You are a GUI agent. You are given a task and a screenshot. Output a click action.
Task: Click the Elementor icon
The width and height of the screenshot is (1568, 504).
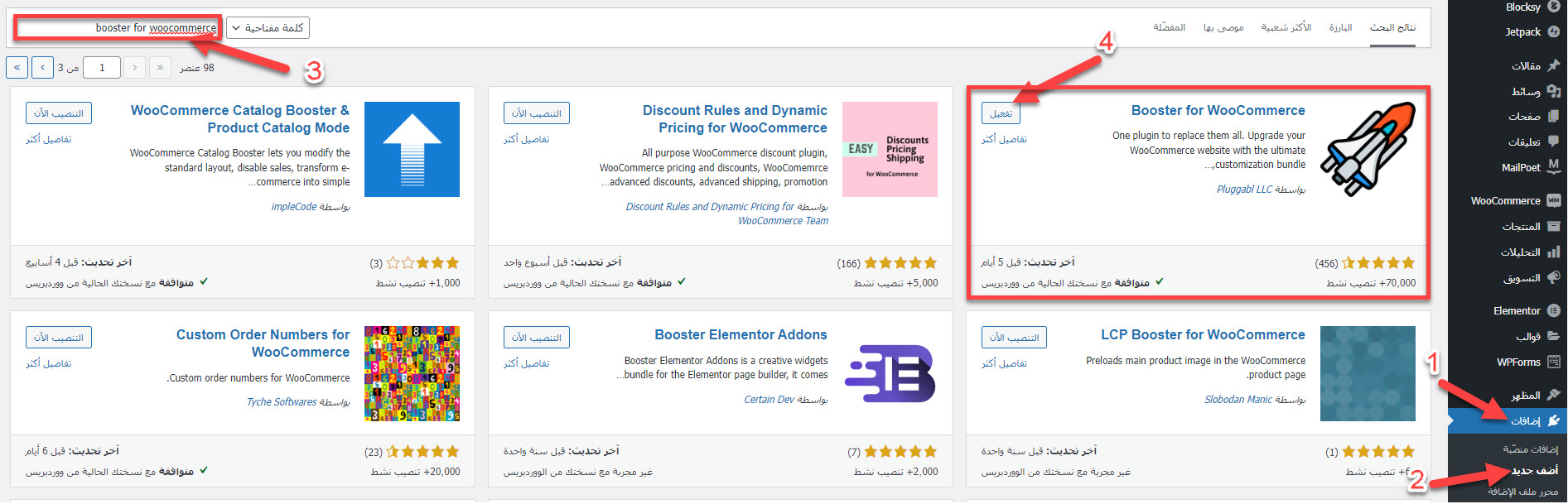1553,310
